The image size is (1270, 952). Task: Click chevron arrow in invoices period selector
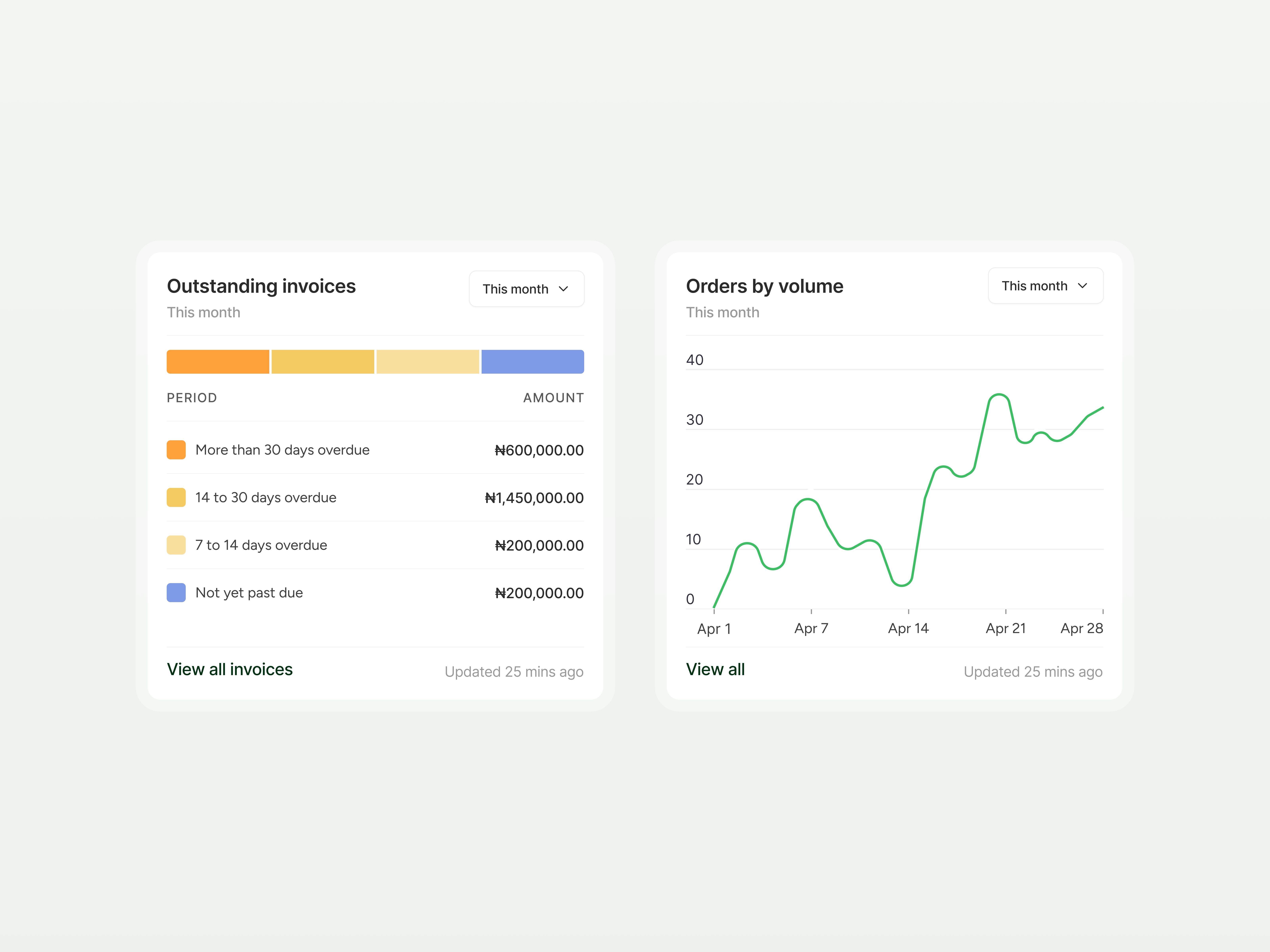tap(563, 289)
